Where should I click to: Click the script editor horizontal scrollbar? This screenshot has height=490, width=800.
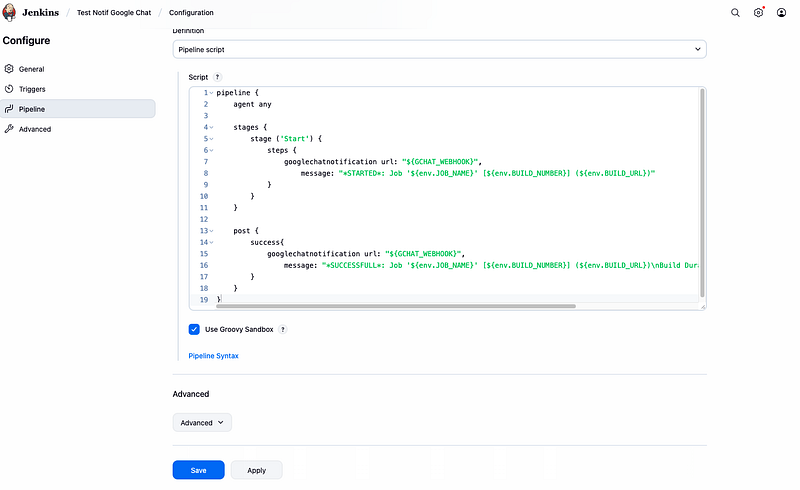(x=396, y=306)
